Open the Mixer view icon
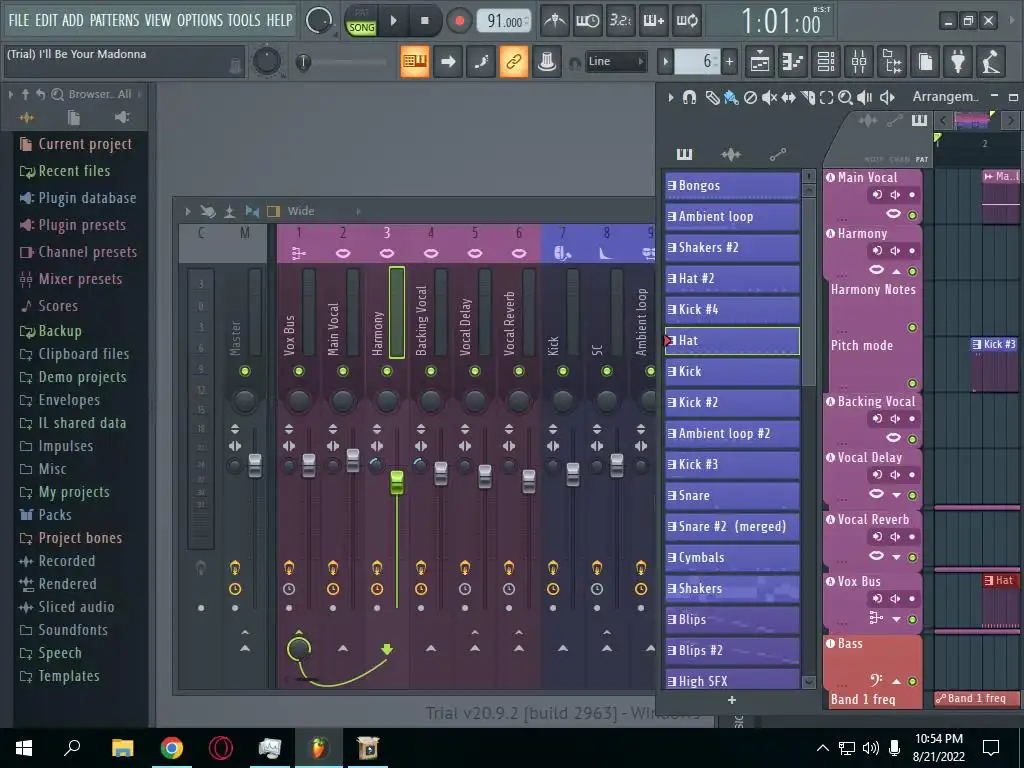This screenshot has width=1024, height=768. coord(859,62)
